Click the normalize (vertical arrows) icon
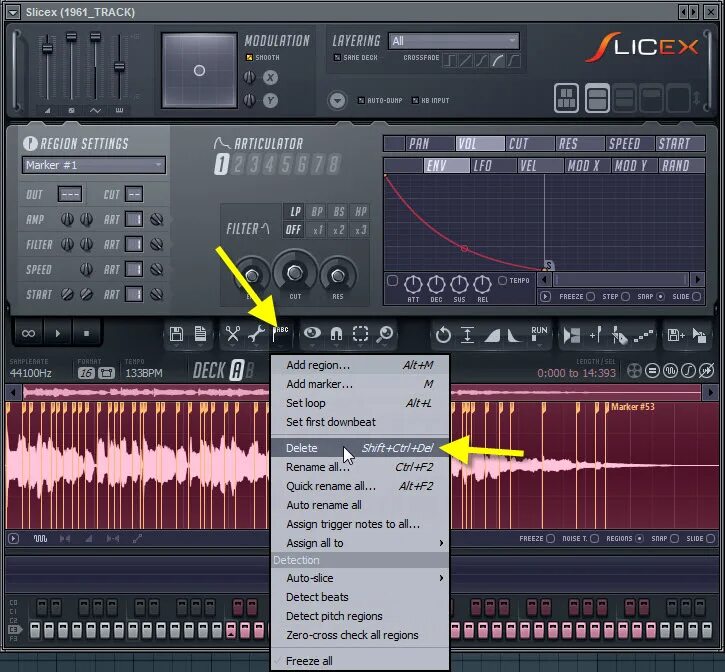This screenshot has height=672, width=725. (467, 335)
